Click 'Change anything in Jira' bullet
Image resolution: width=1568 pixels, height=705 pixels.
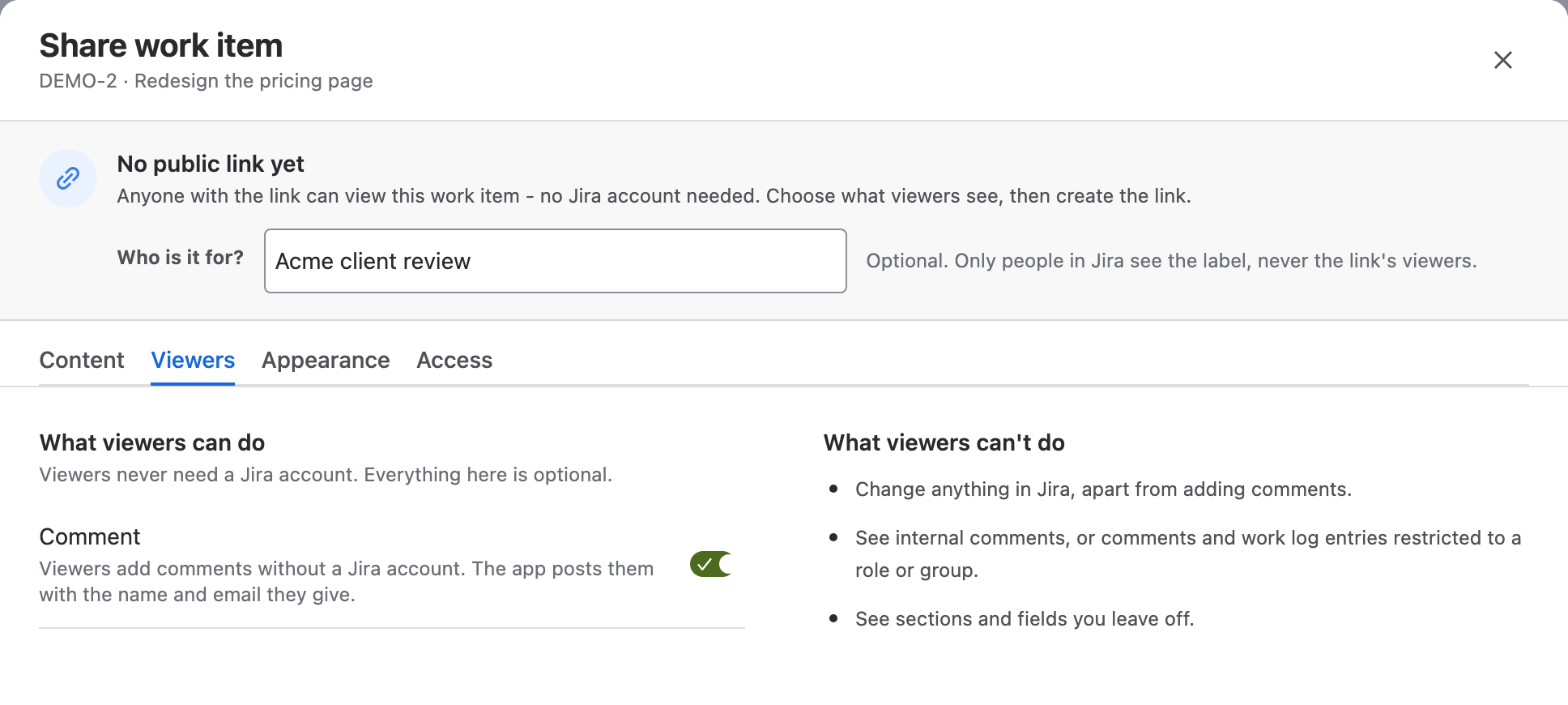pos(1103,489)
